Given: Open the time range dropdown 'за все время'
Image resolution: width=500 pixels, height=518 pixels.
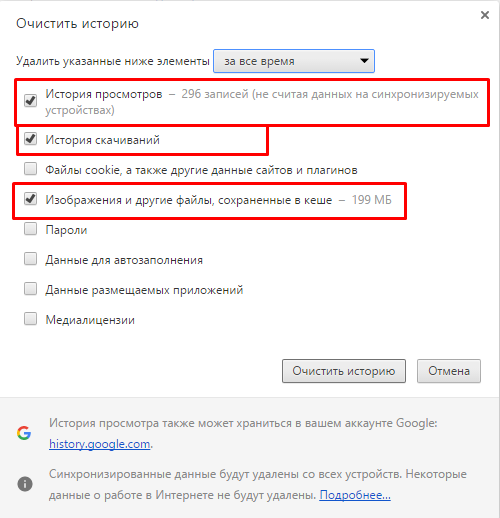Looking at the screenshot, I should [x=294, y=61].
